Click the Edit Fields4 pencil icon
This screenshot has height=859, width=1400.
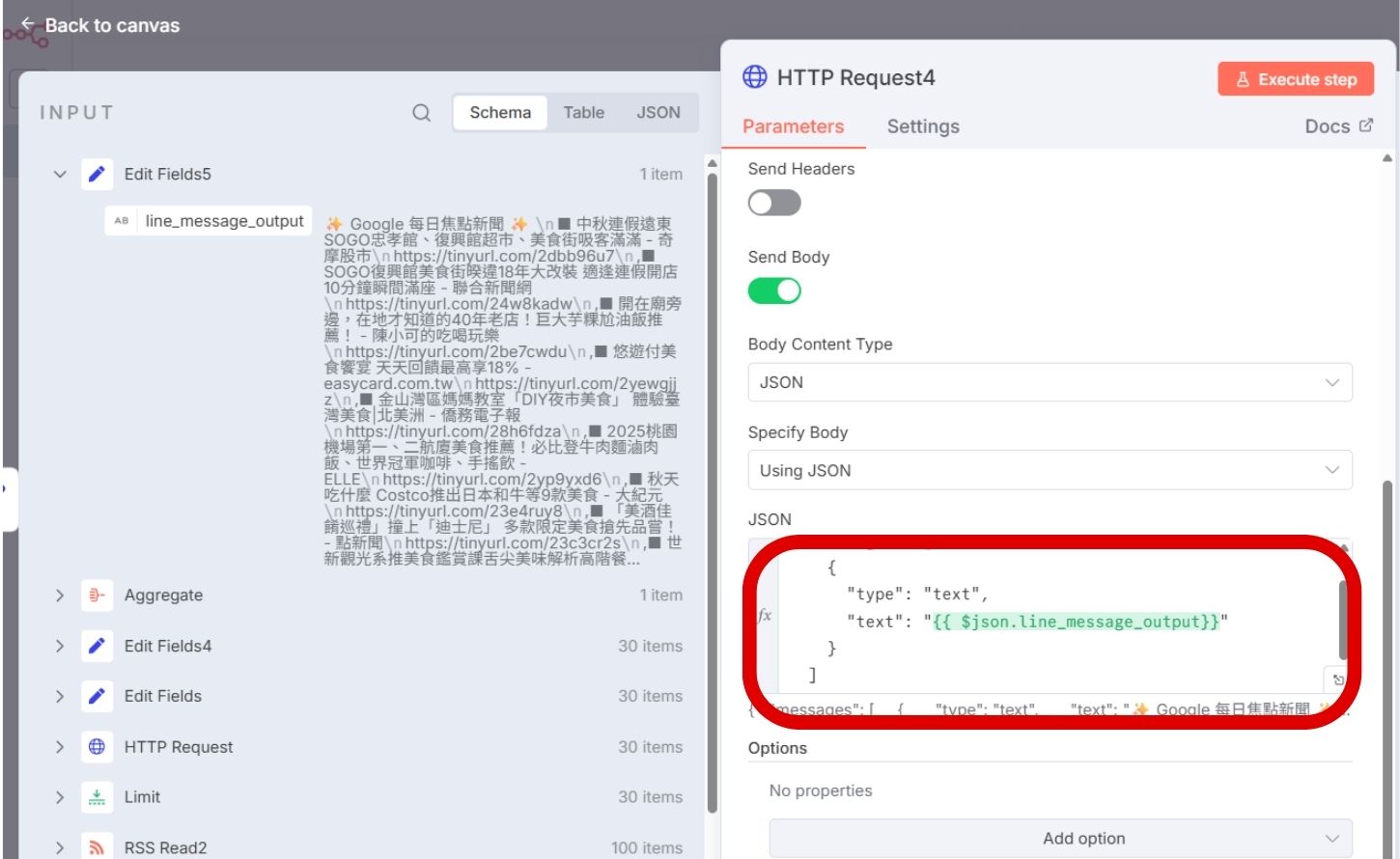tap(97, 646)
